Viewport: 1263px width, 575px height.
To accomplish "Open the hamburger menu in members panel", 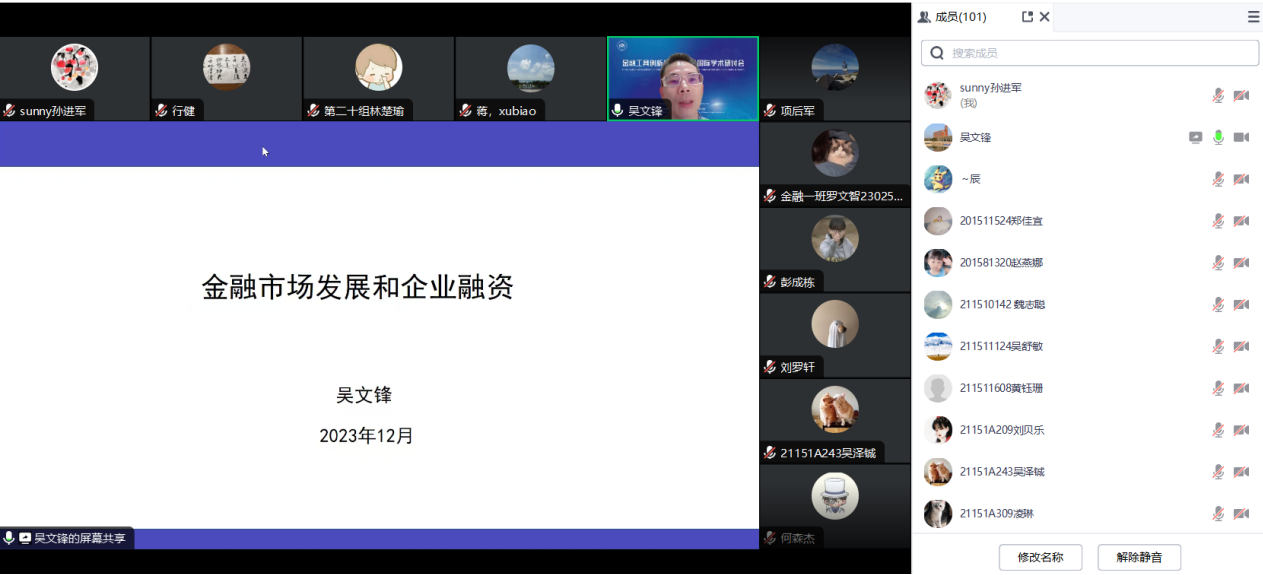I will (1253, 17).
